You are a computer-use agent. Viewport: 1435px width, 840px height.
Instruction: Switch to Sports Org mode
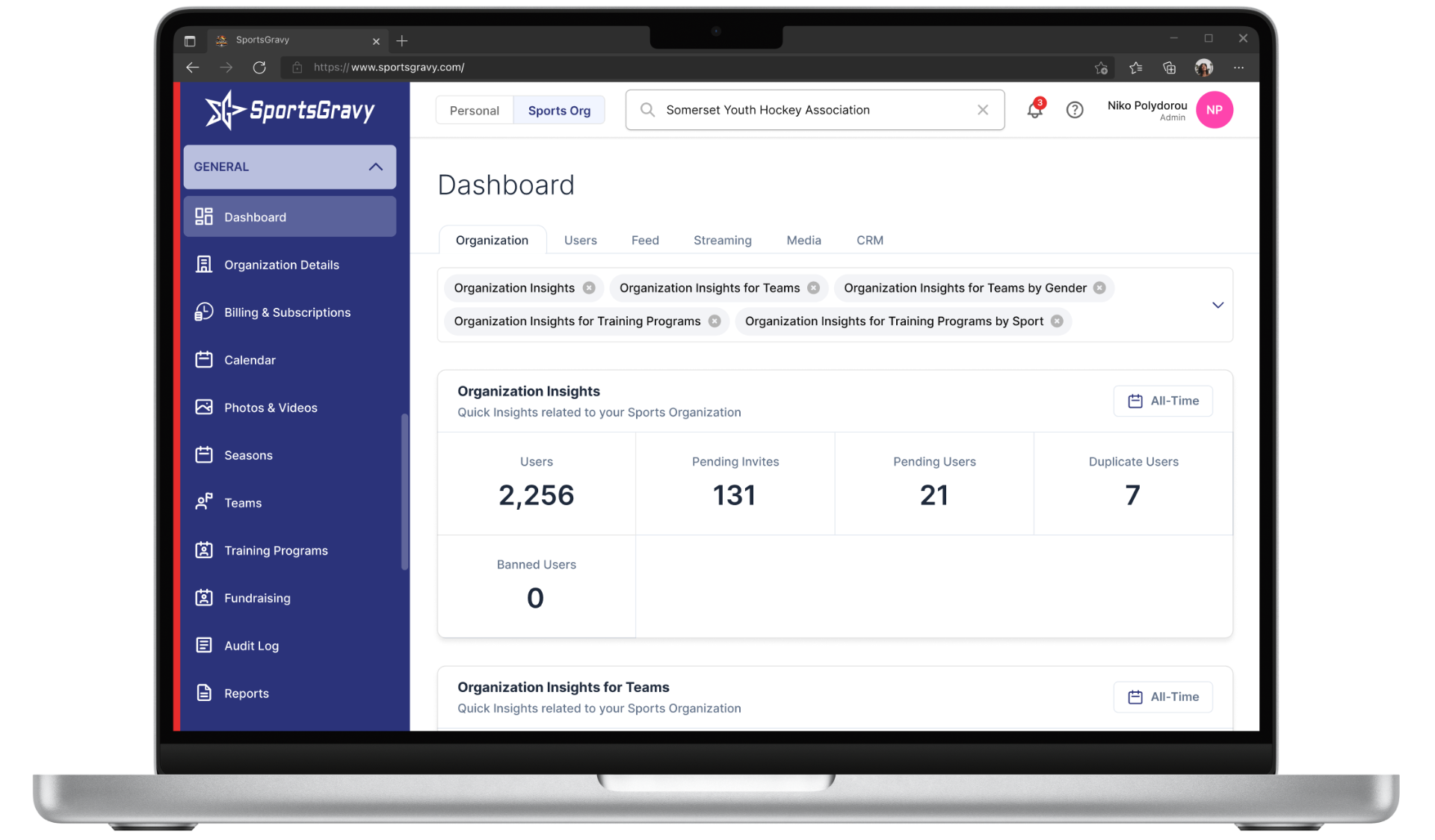[x=559, y=111]
